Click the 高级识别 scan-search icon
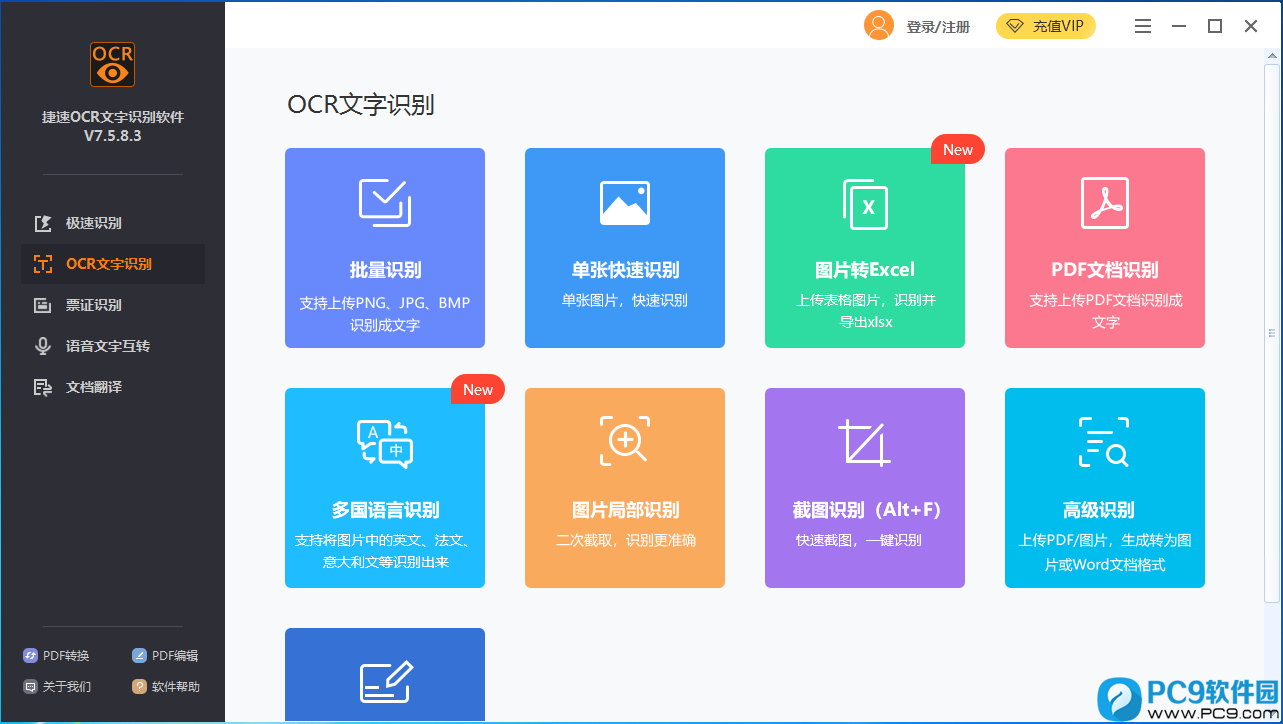Viewport: 1283px width, 724px height. tap(1105, 442)
